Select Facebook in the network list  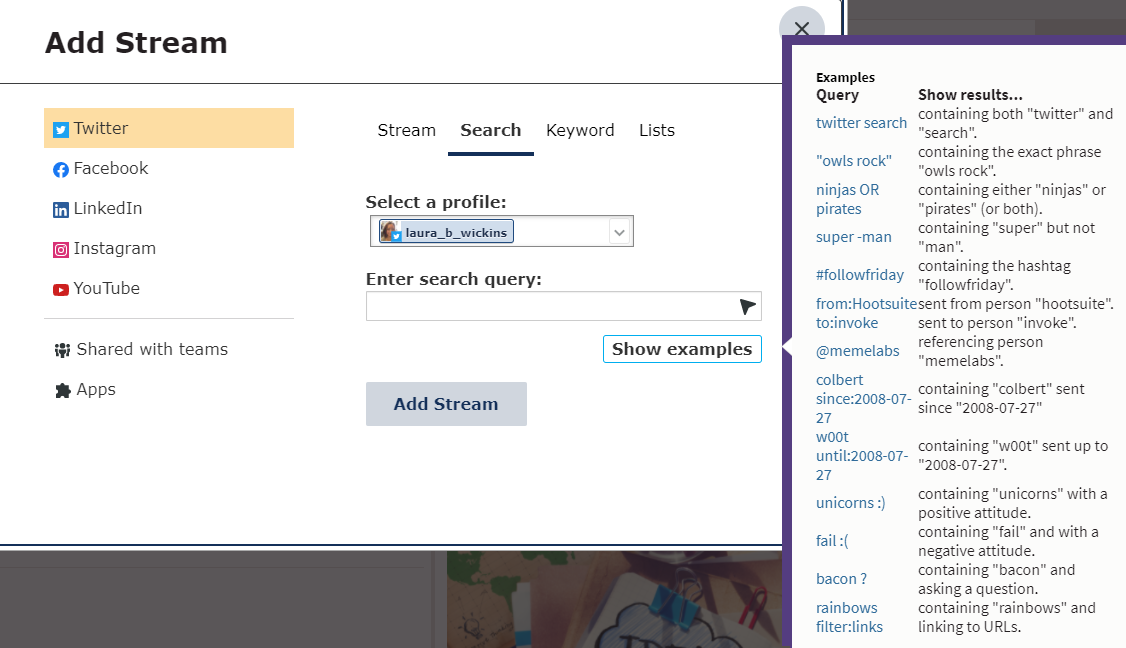coord(169,168)
